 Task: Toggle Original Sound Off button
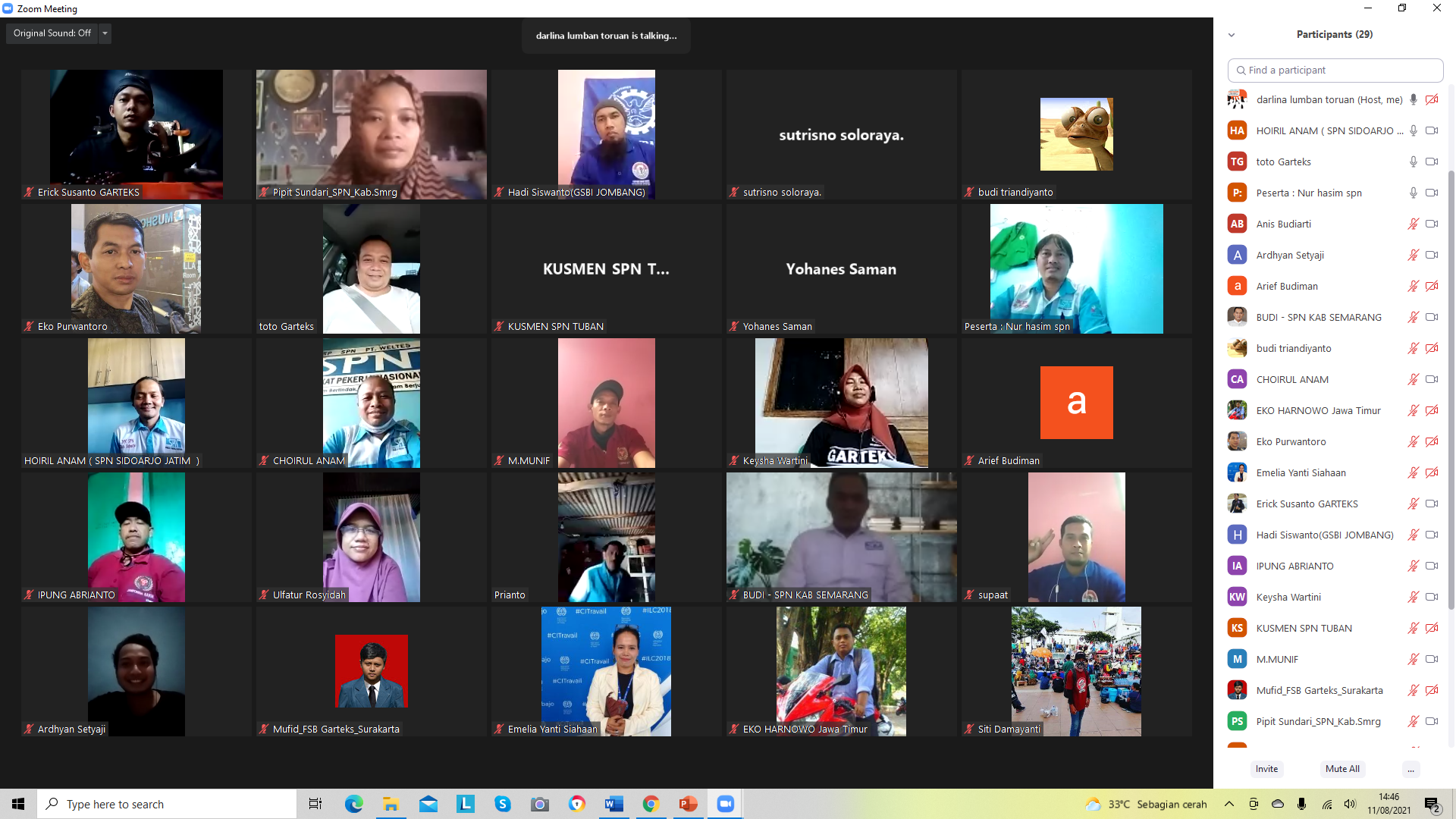click(x=52, y=33)
